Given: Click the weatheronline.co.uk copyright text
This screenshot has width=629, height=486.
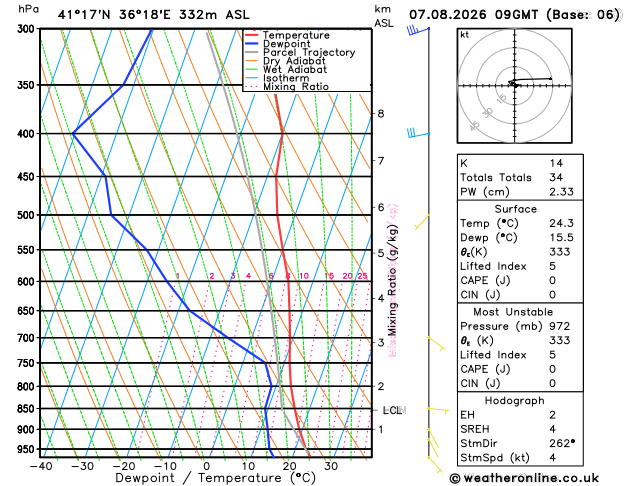Looking at the screenshot, I should [x=524, y=478].
